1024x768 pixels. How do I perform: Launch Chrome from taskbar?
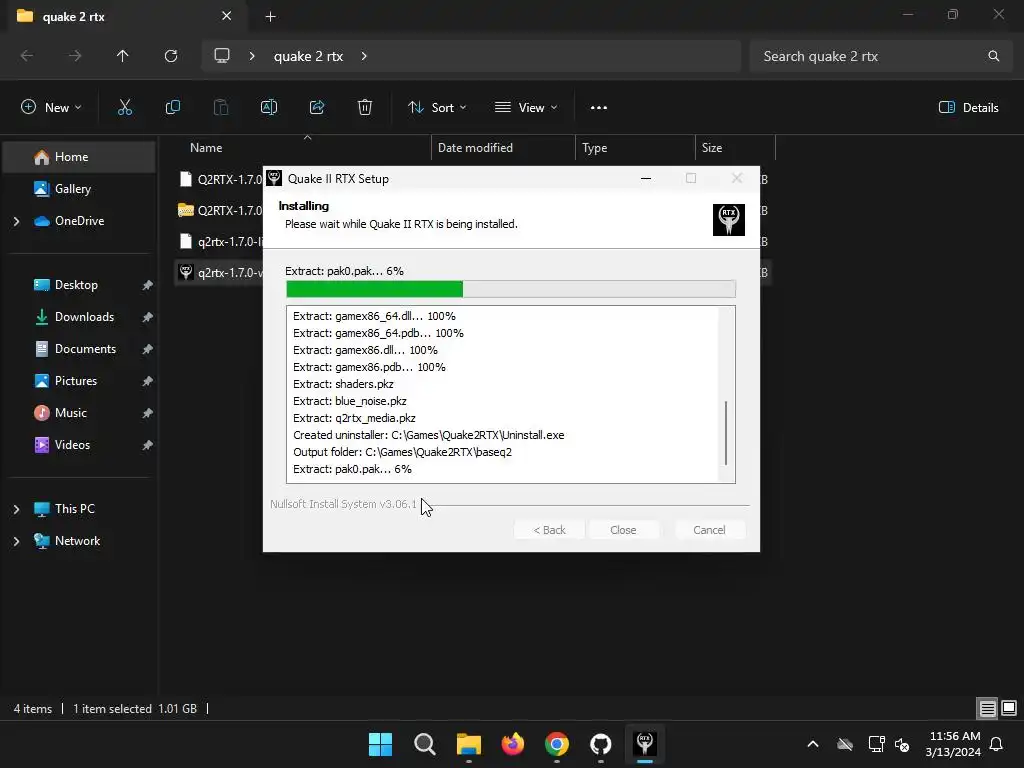[556, 744]
